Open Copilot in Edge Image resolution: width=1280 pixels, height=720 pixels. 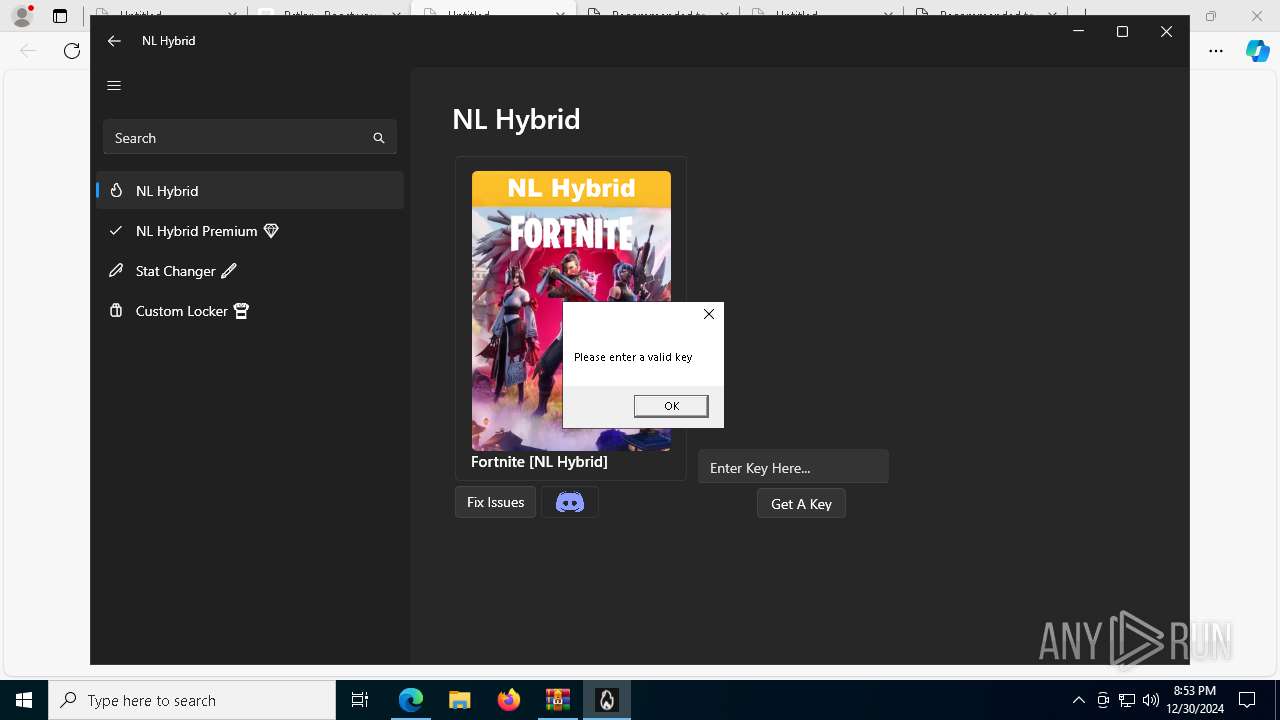pos(1258,51)
